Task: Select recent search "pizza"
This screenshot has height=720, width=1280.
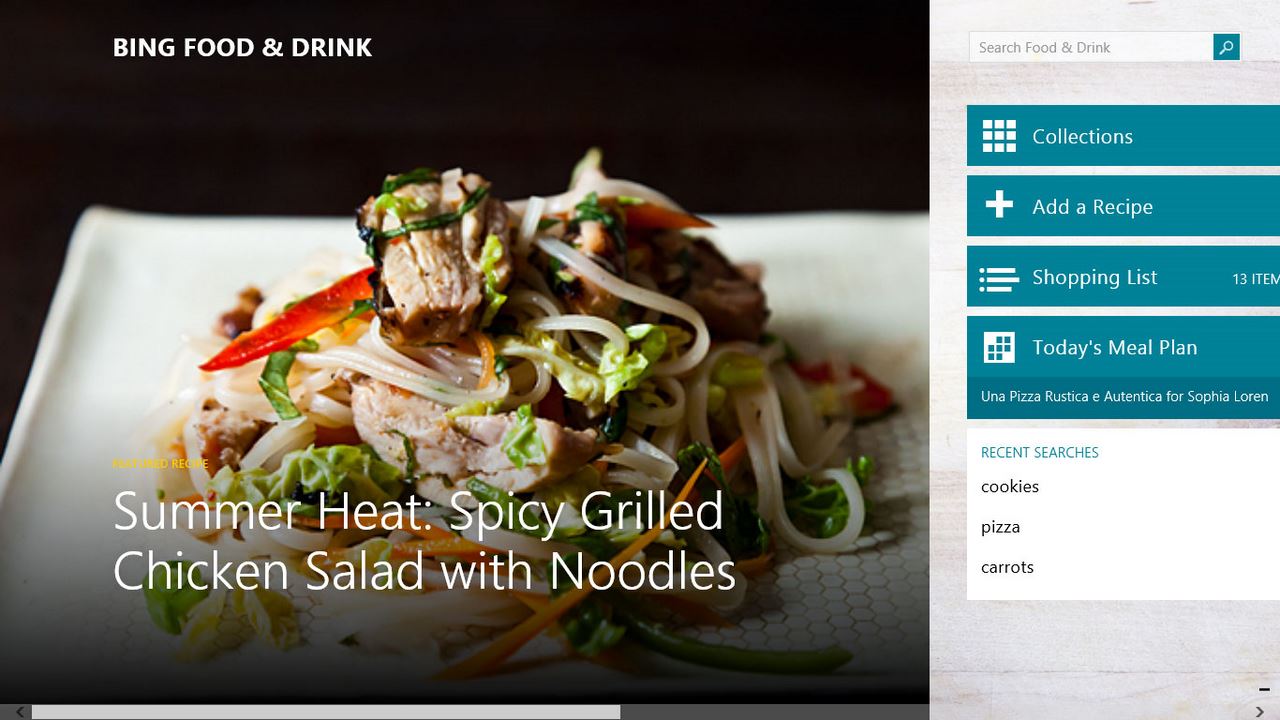Action: tap(1000, 528)
